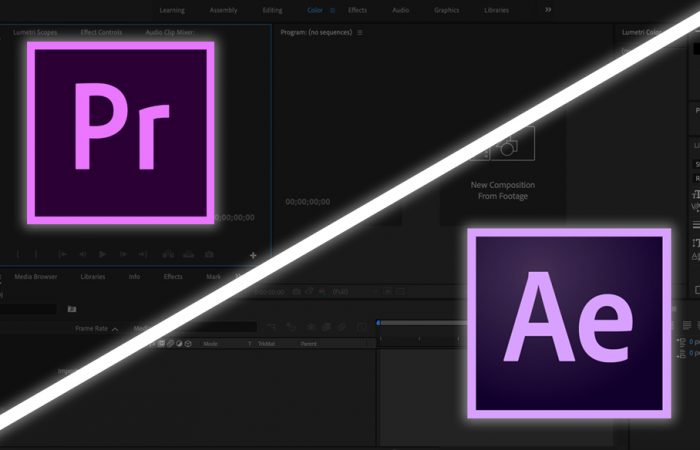Click the Export Frame camera icon
Screen dimensions: 700x450
click(x=209, y=254)
